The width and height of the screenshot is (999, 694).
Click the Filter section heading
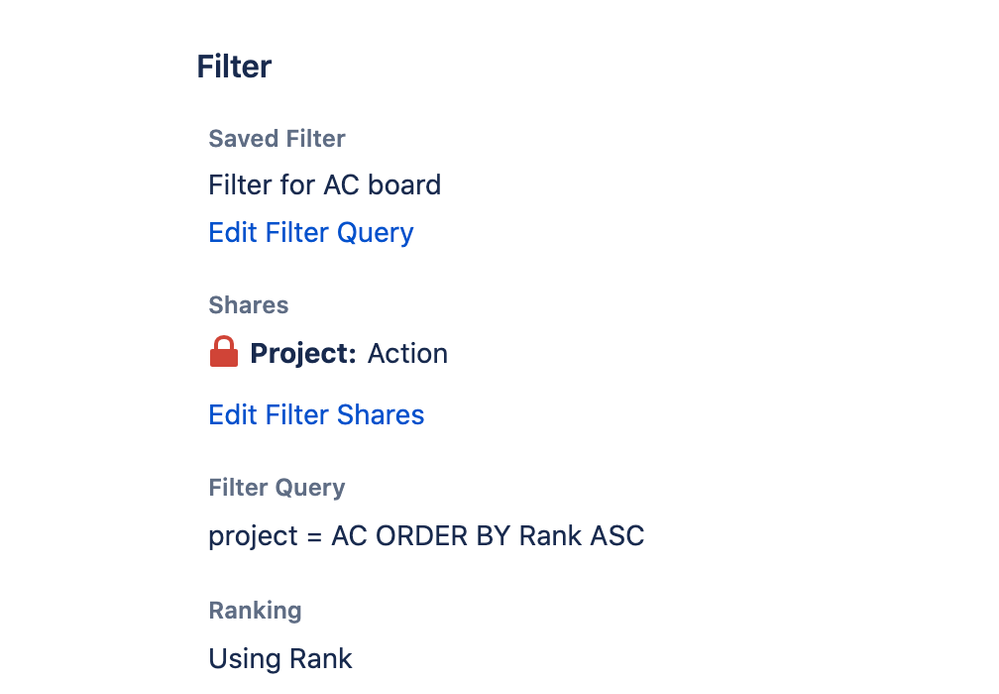234,67
